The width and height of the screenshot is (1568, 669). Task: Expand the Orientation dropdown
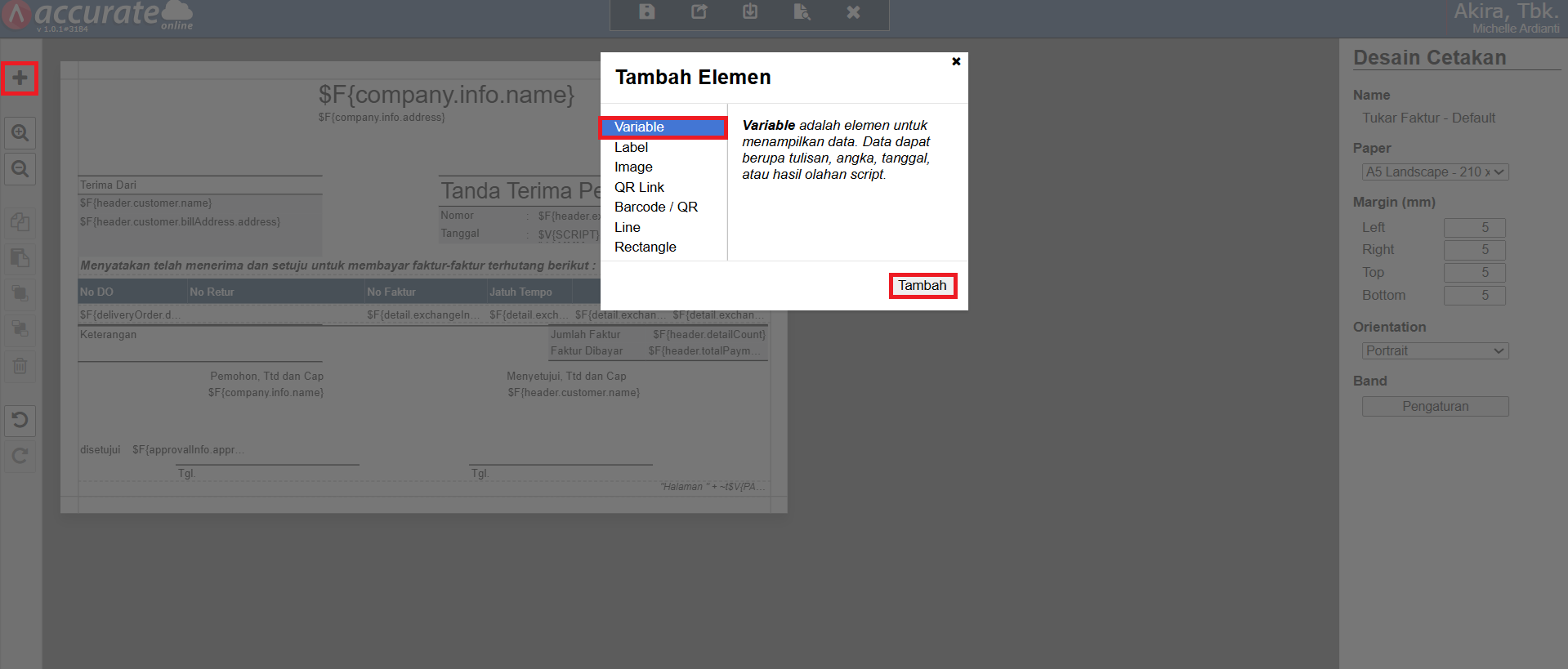pyautogui.click(x=1435, y=351)
